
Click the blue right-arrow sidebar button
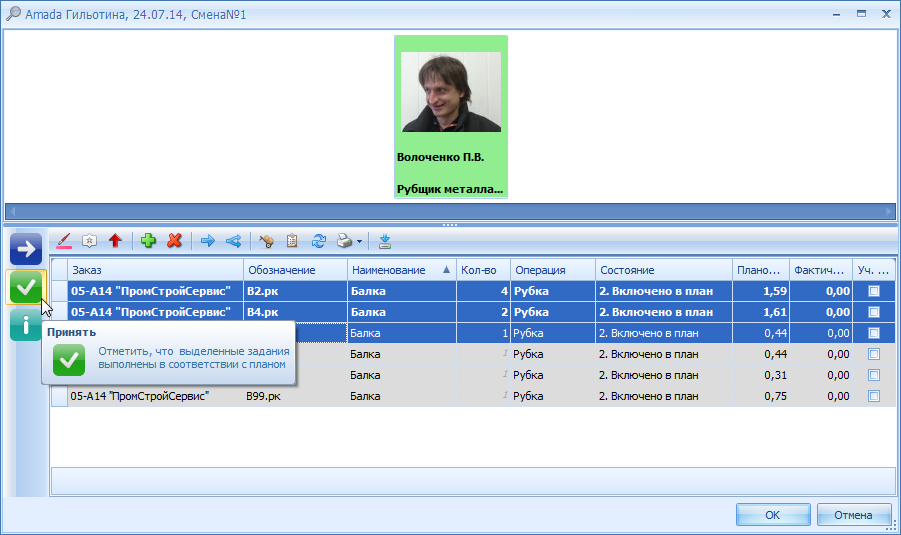(26, 249)
